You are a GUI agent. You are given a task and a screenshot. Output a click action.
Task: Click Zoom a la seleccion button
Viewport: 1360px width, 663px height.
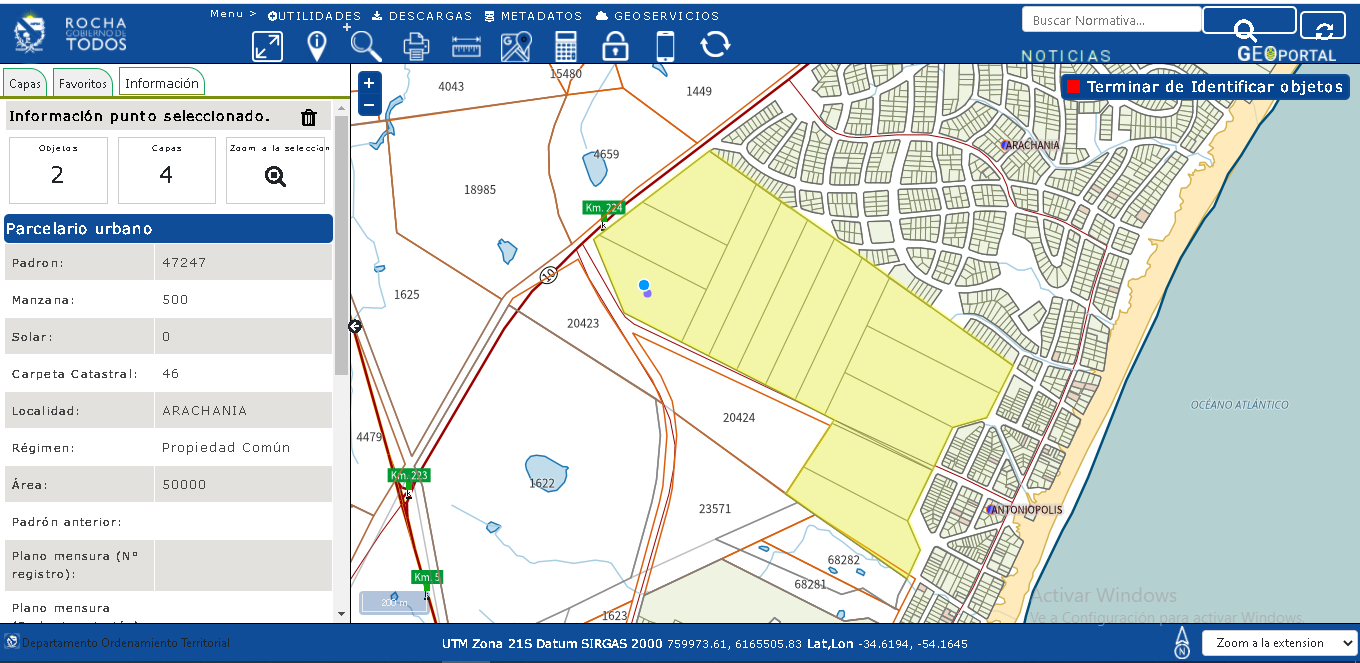click(275, 171)
